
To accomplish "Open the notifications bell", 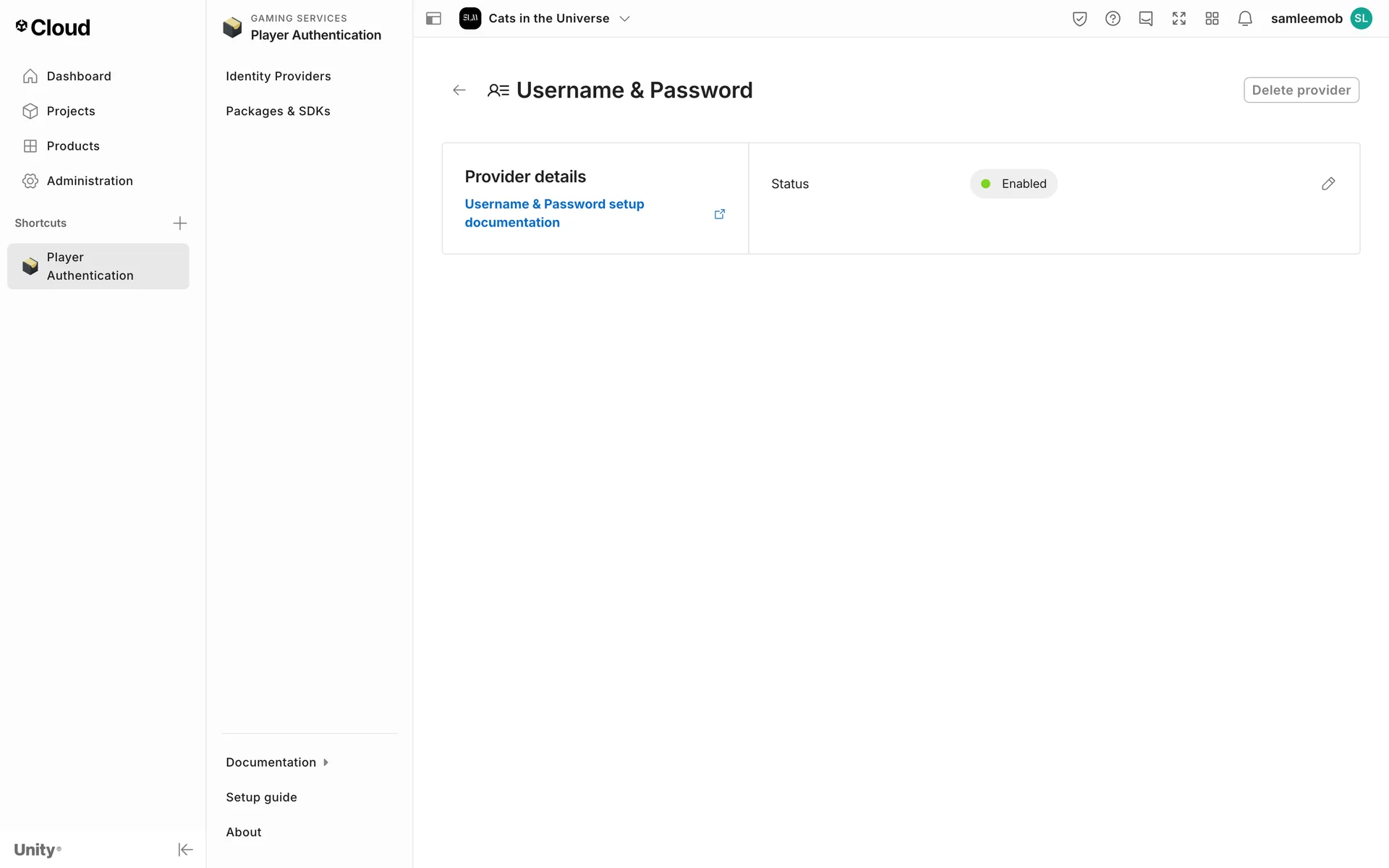I will tap(1244, 19).
